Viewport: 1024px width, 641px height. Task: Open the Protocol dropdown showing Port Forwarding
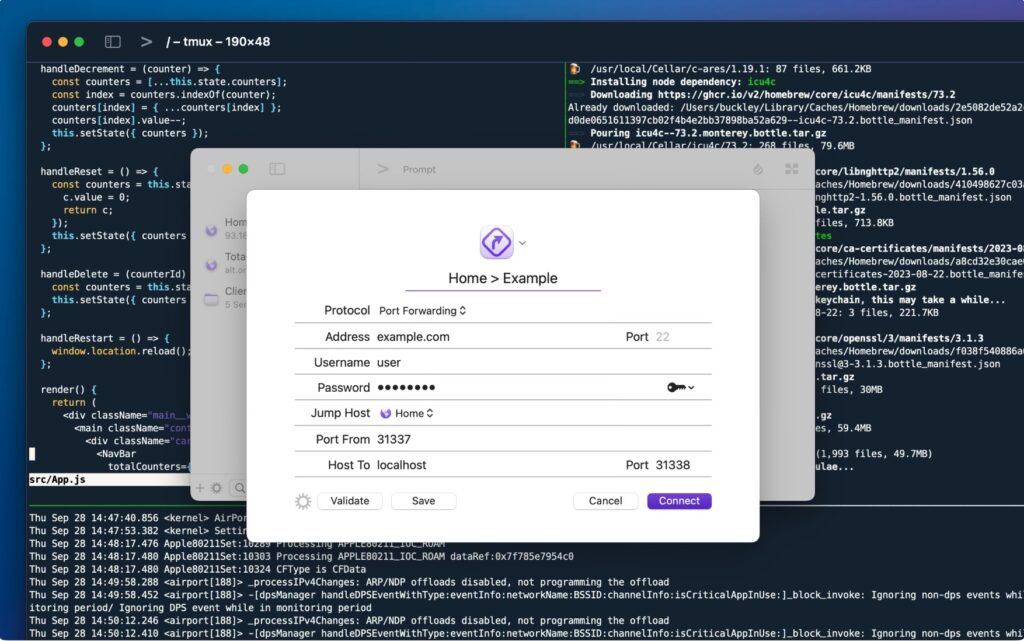[x=420, y=310]
